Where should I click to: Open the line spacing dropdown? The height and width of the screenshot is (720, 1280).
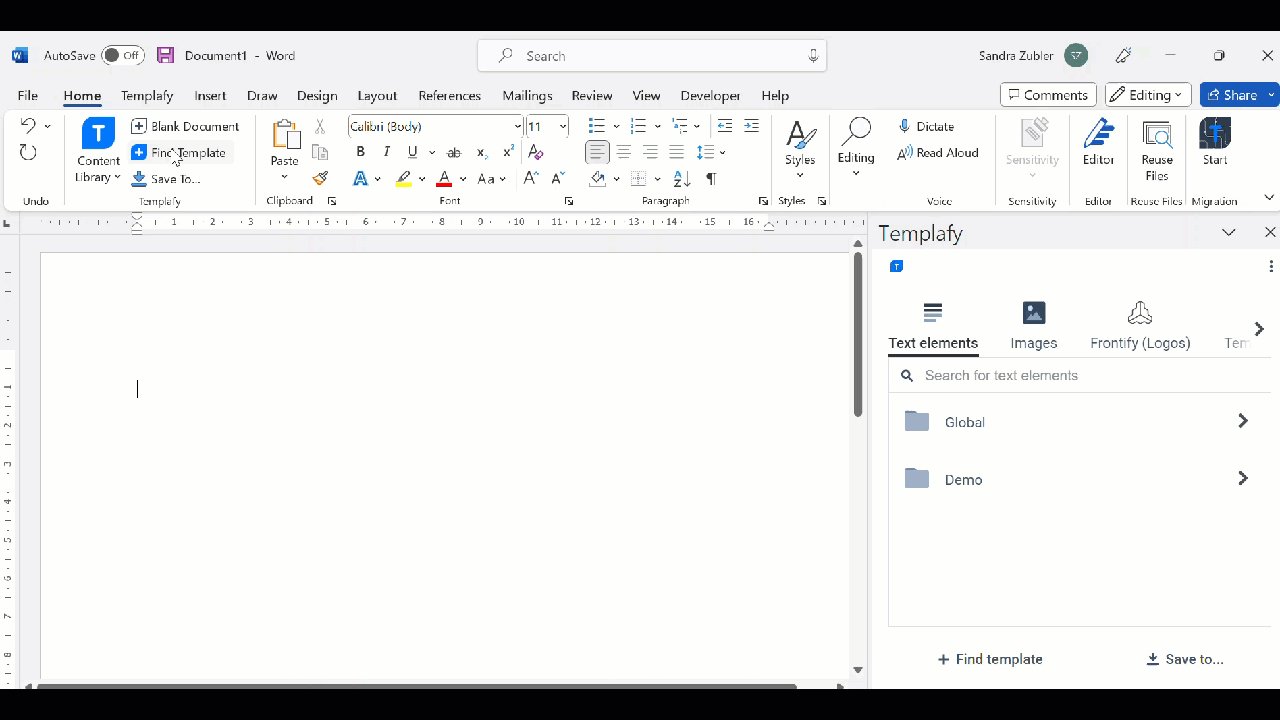tap(722, 153)
